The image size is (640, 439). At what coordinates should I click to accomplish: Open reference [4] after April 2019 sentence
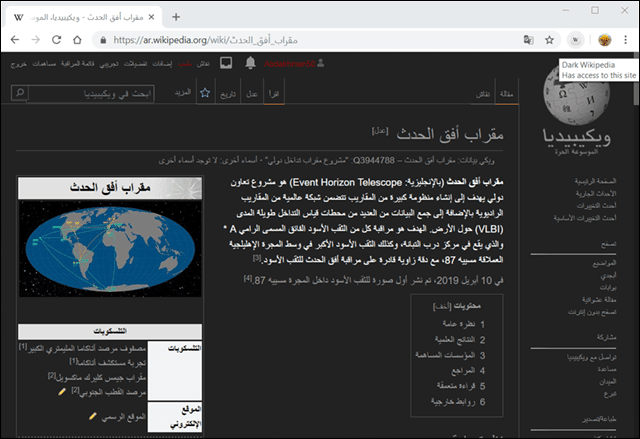pyautogui.click(x=248, y=278)
